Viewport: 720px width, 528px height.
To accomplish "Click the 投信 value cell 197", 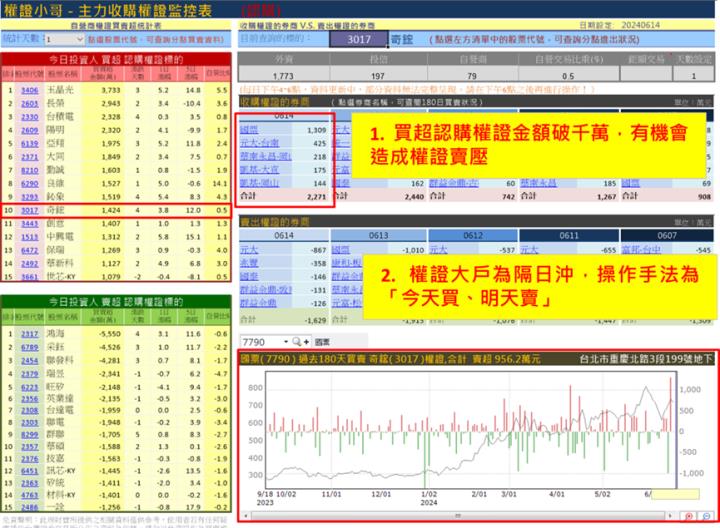I will point(378,76).
